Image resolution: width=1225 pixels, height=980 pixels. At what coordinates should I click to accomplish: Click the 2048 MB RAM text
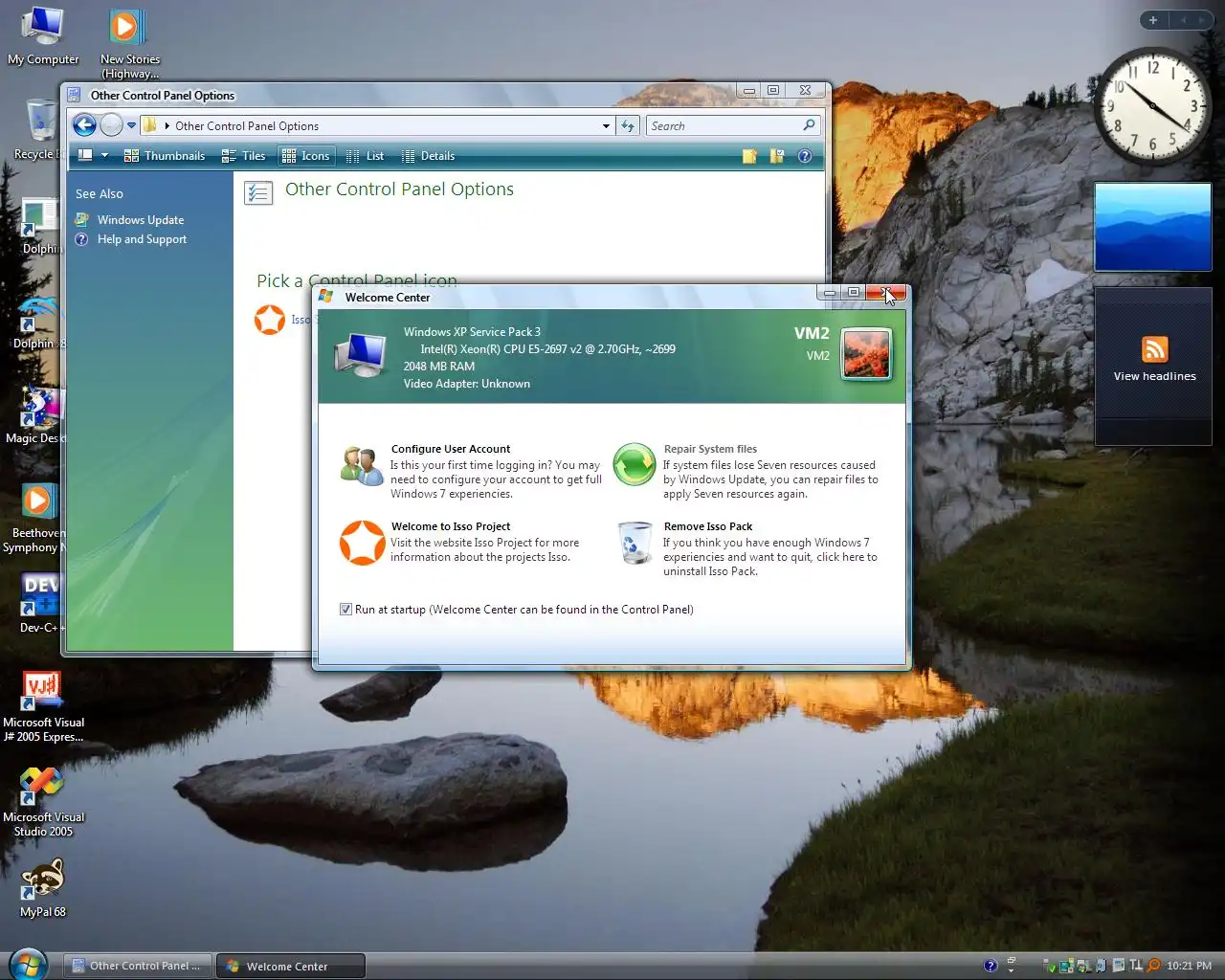pos(438,367)
